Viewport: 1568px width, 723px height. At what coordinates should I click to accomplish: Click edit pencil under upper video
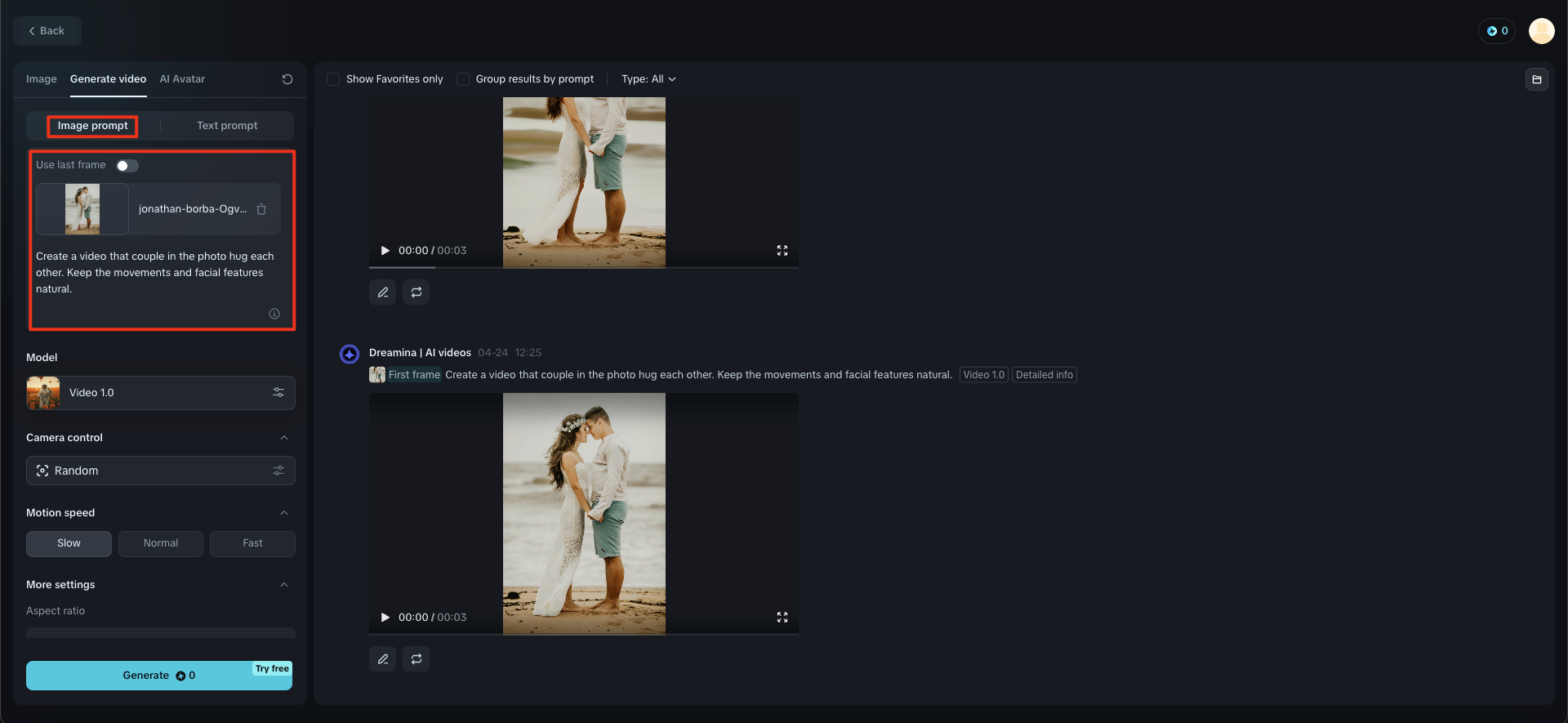(x=382, y=292)
